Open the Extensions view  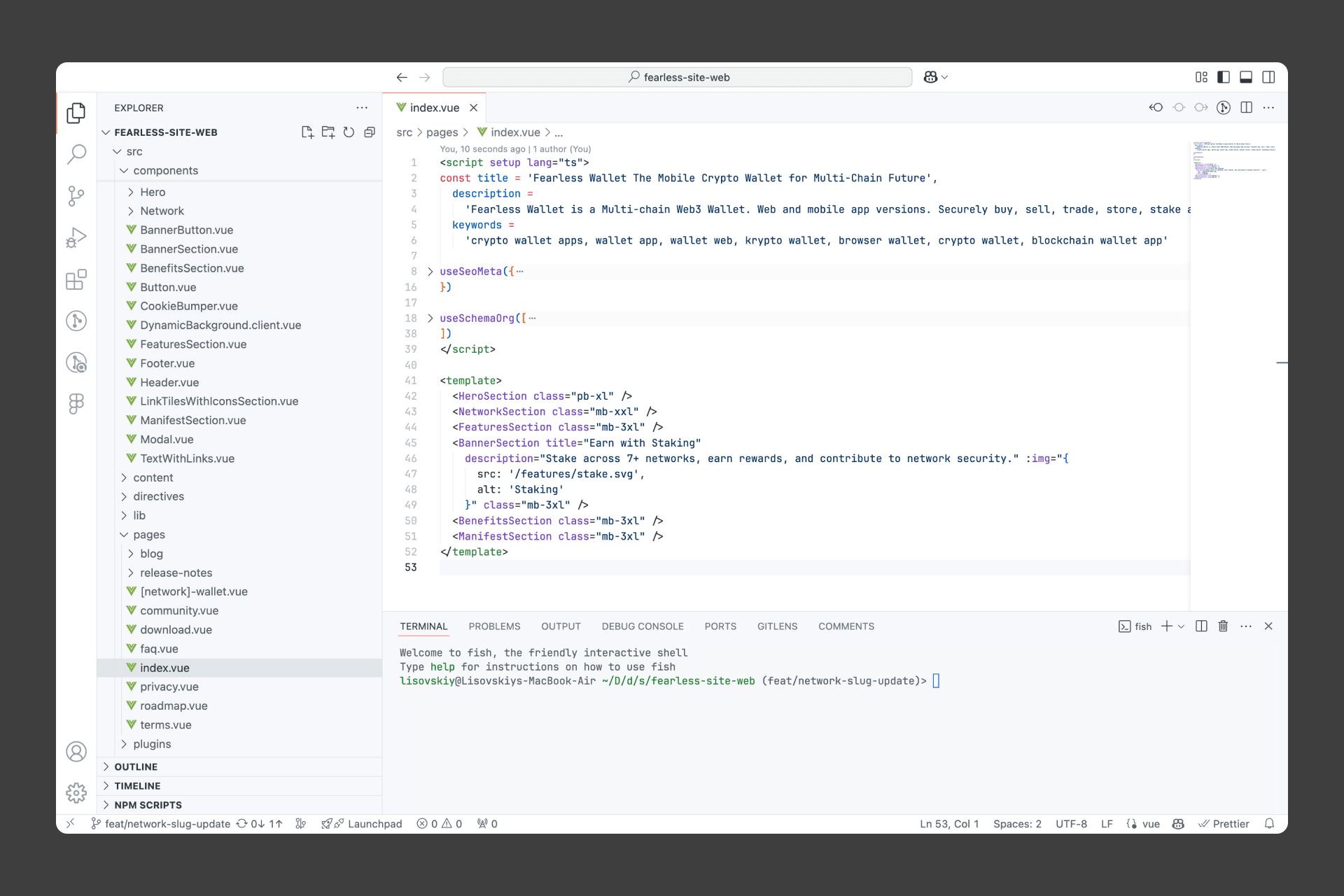coord(76,280)
